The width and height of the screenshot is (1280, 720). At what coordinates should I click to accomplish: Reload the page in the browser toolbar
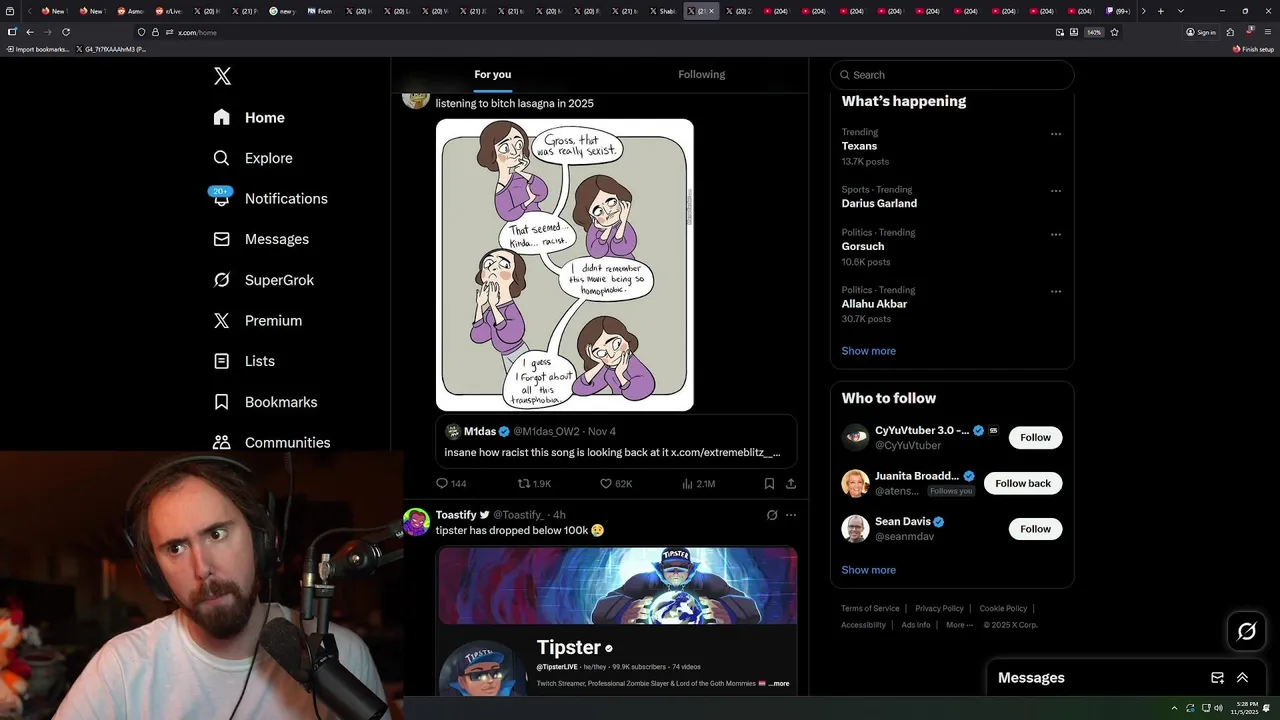point(66,32)
